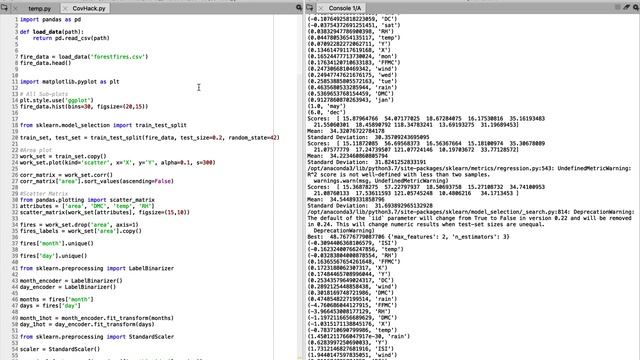Click the 'work_set = train_set.copy()' line
640x360 pixels.
[x=63, y=156]
